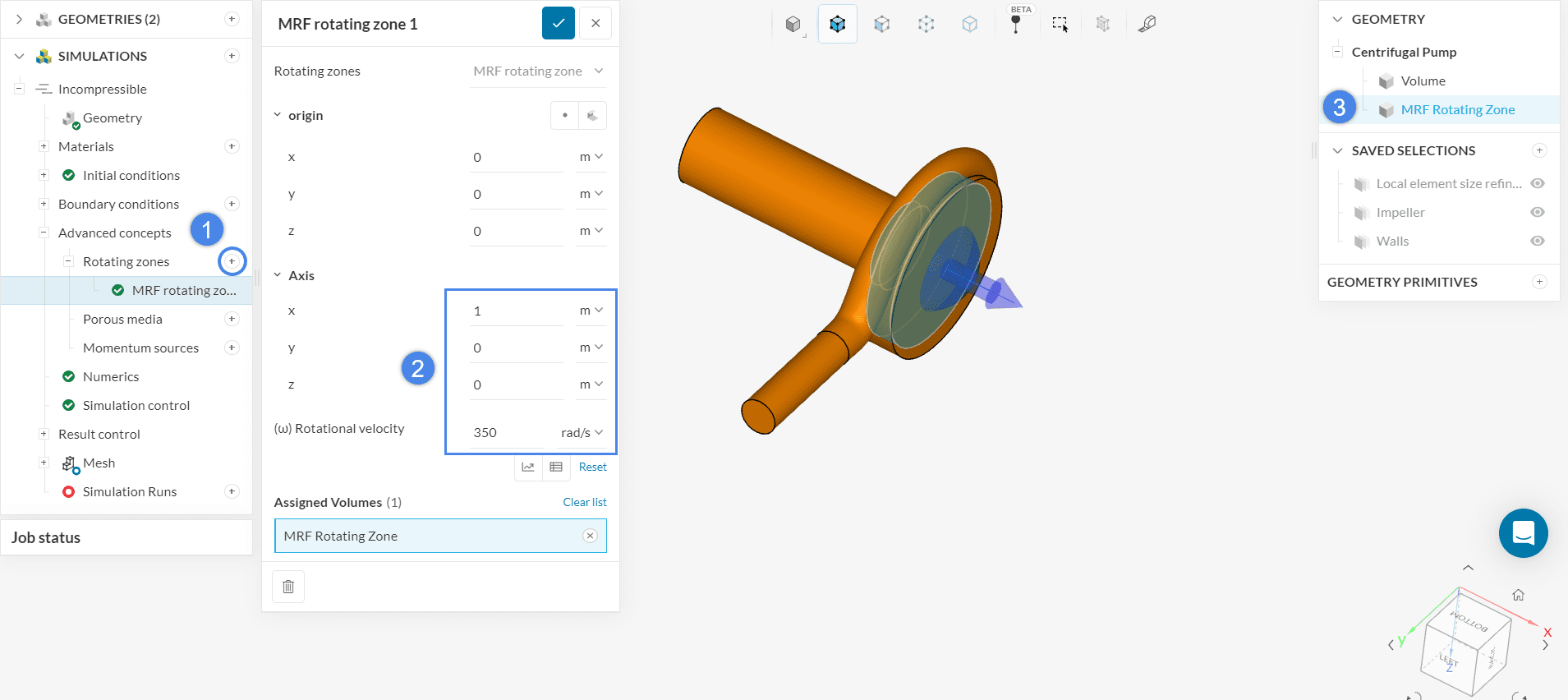Image resolution: width=1568 pixels, height=700 pixels.
Task: Collapse the Axis section
Action: [x=278, y=275]
